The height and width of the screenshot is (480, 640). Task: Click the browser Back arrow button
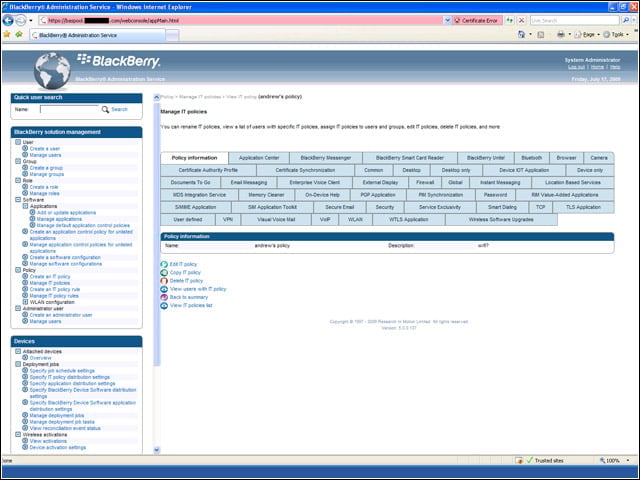(8, 20)
